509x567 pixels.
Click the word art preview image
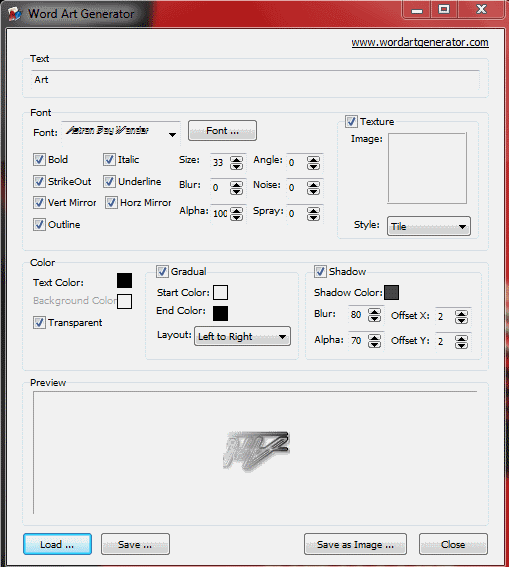[x=256, y=452]
